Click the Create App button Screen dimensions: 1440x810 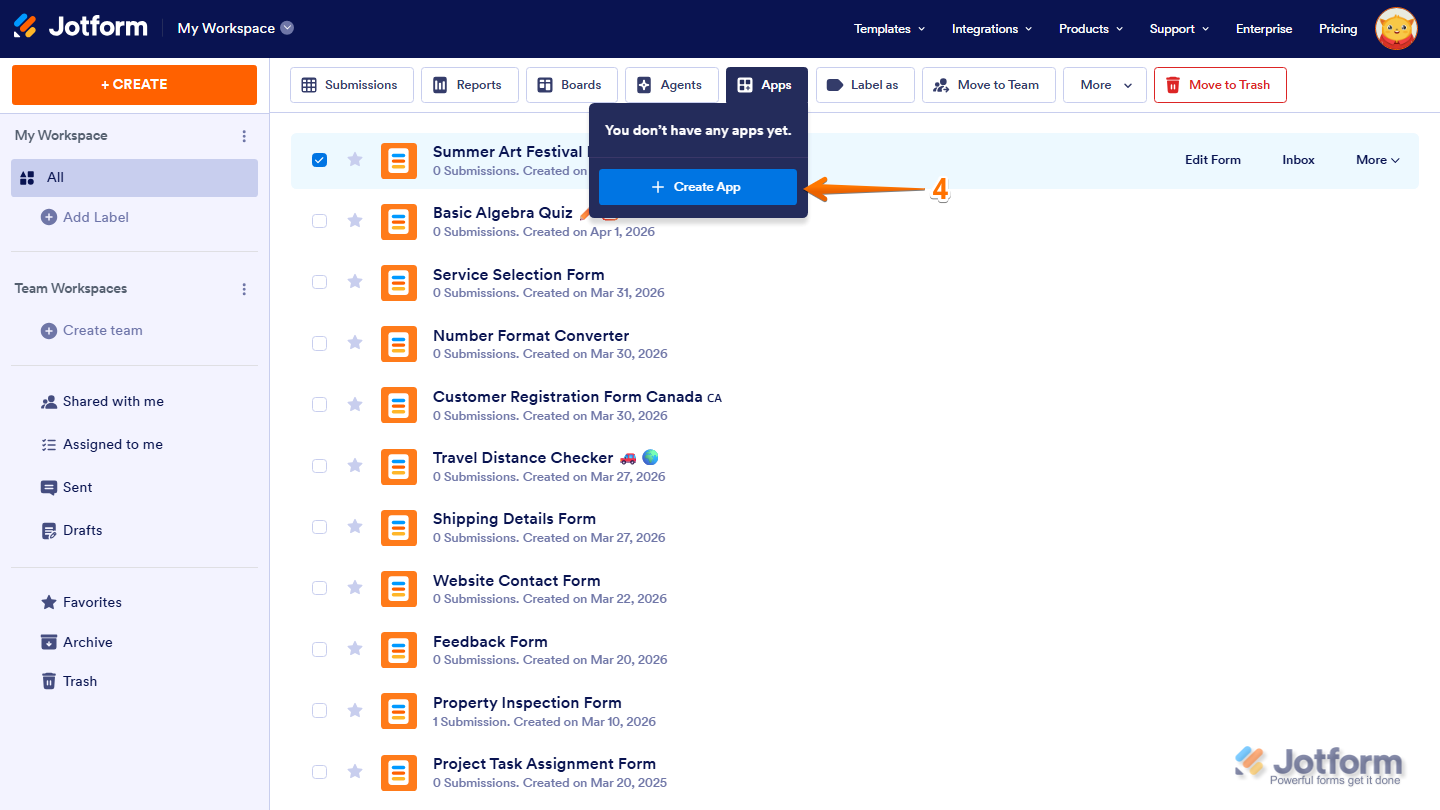(x=697, y=187)
